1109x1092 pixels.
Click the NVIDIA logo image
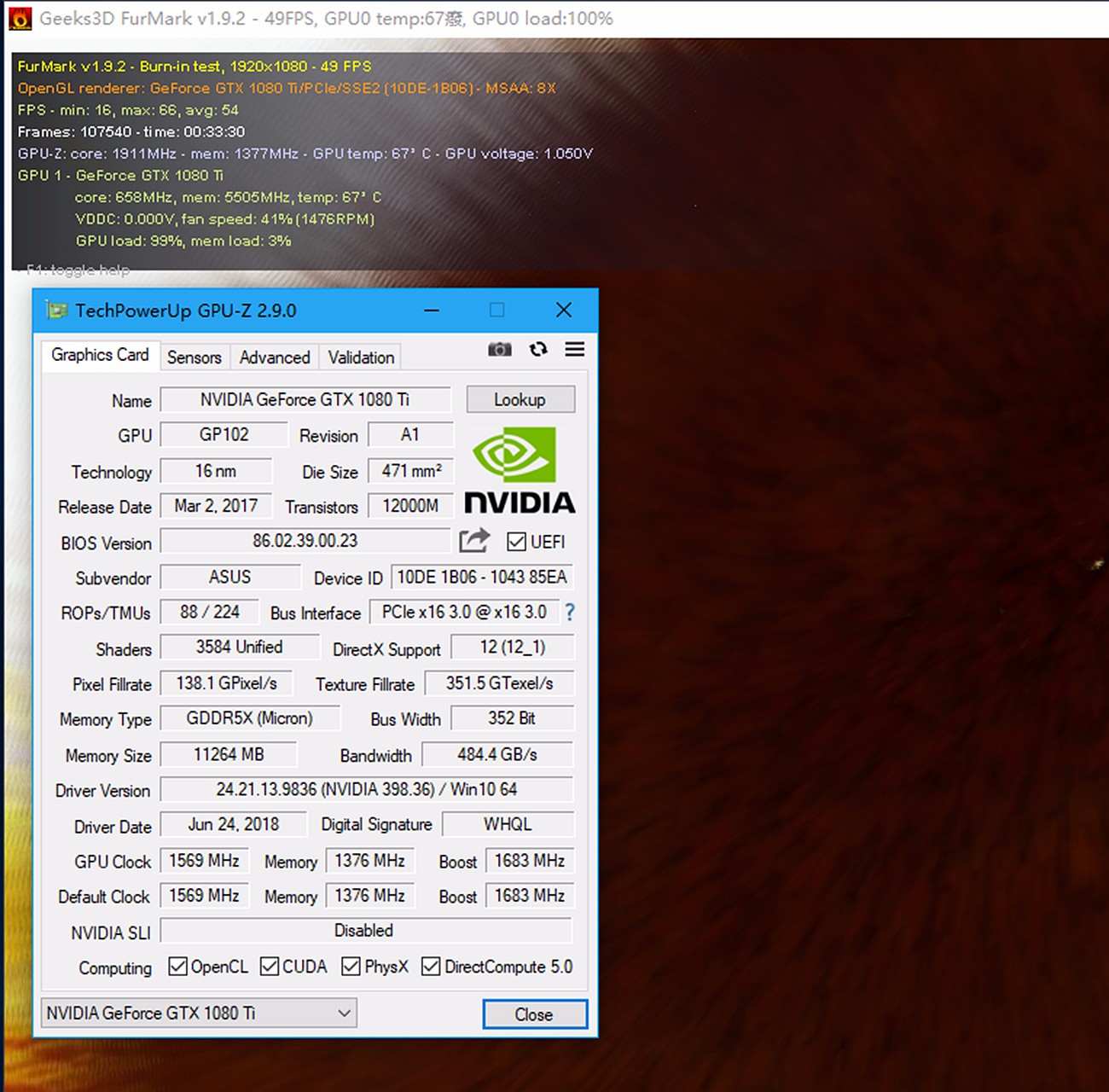point(520,470)
